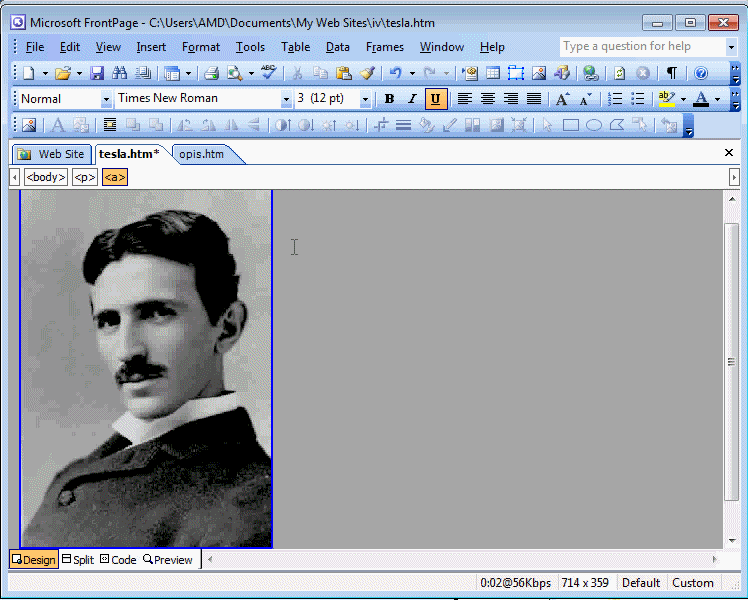The height and width of the screenshot is (600, 748).
Task: Switch to Preview mode
Action: pos(168,560)
